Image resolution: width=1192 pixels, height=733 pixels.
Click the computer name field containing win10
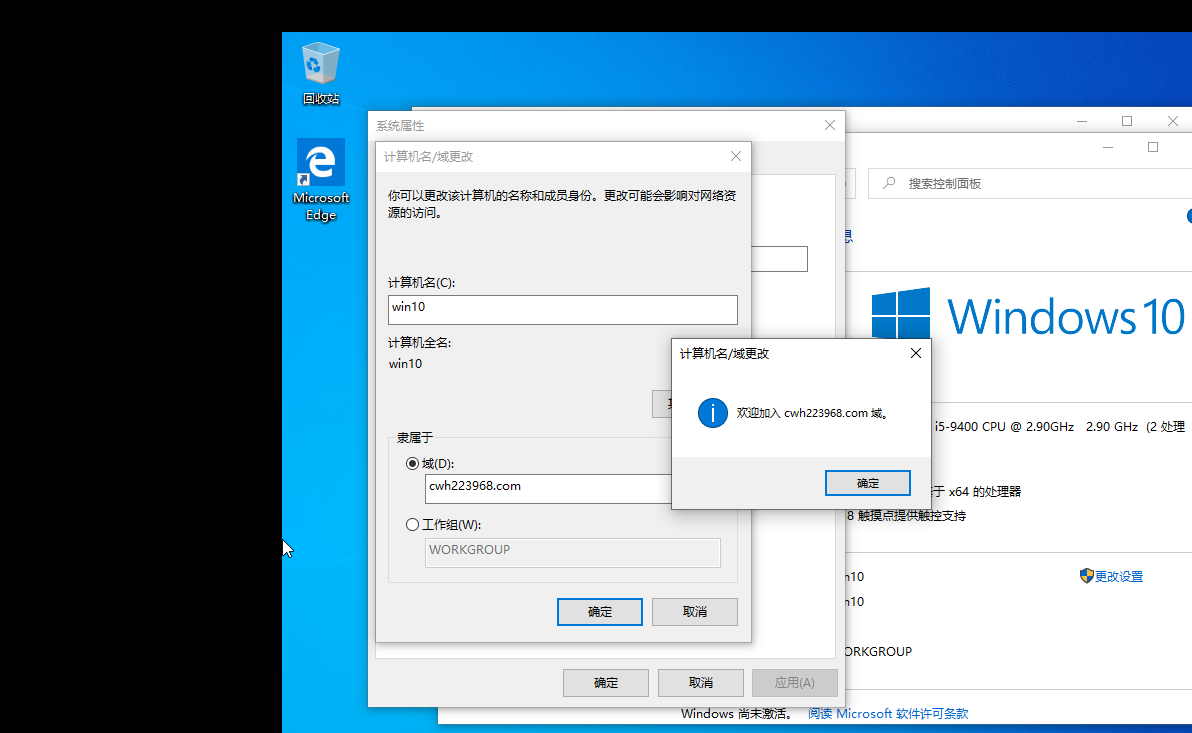[x=563, y=309]
